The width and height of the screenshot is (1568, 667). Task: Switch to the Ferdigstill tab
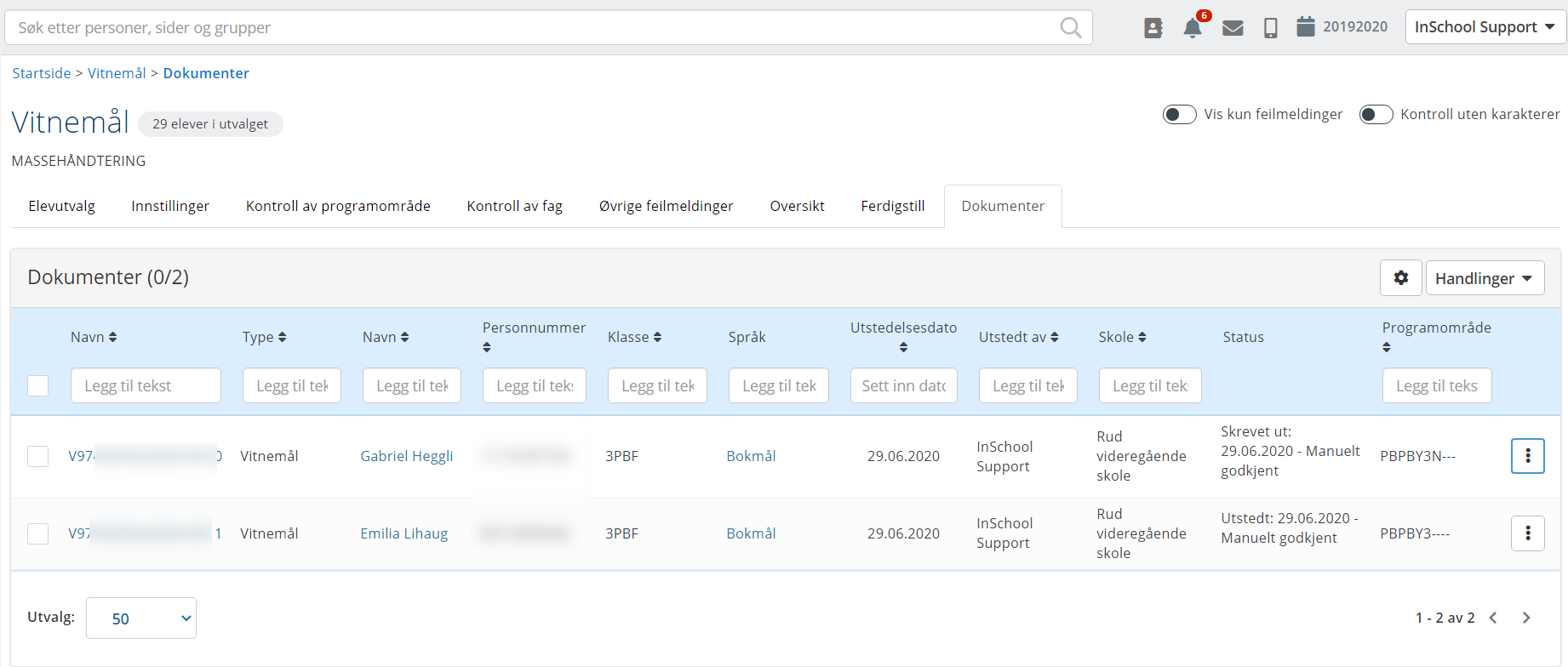pyautogui.click(x=893, y=206)
